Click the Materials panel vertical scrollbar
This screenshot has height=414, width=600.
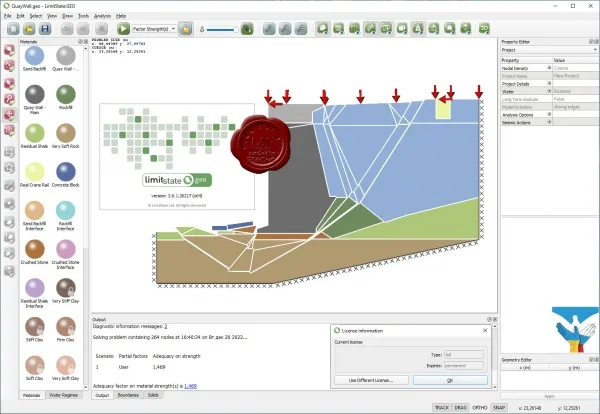tap(86, 218)
